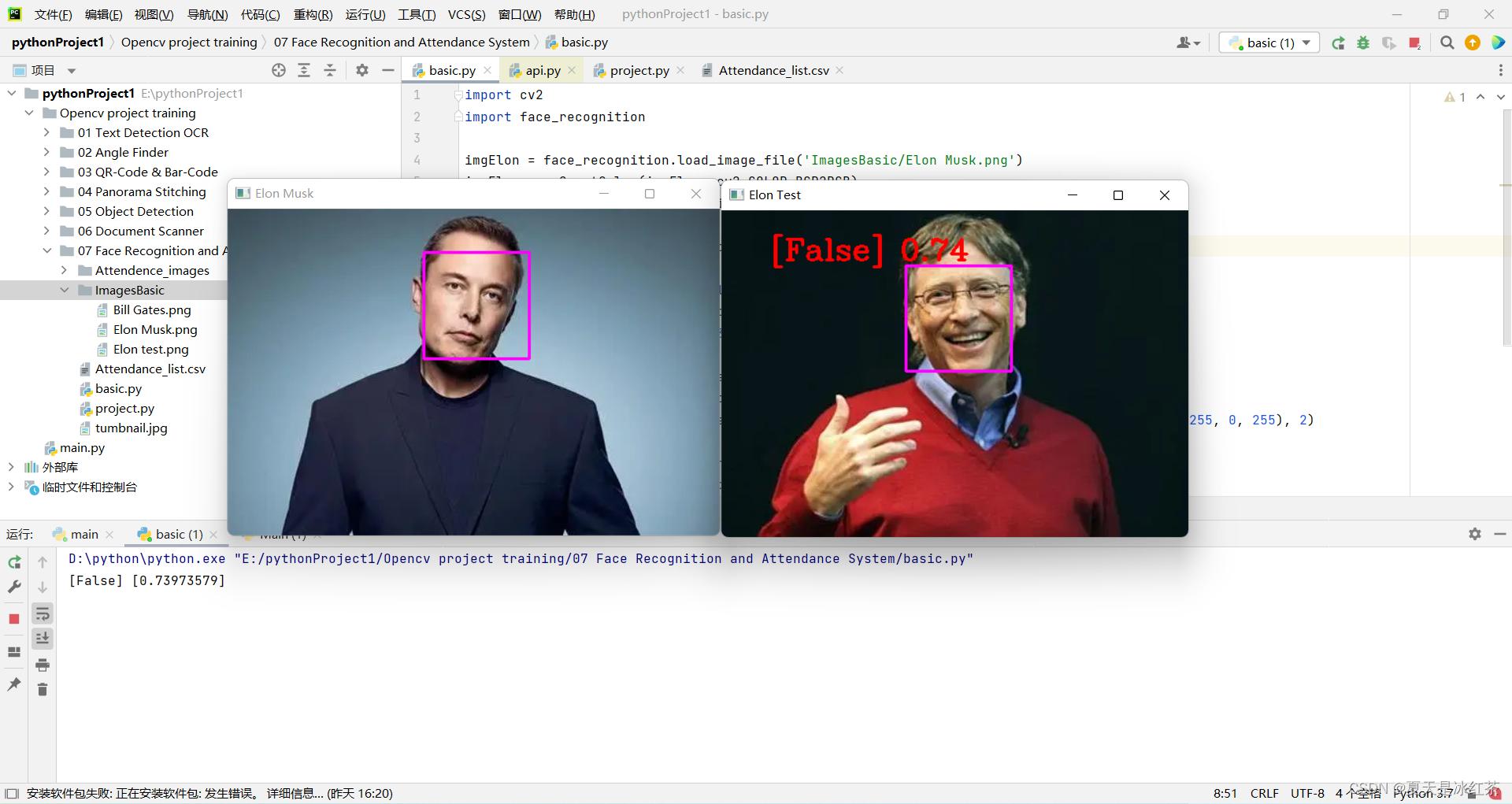Collapse the ImagesBasic folder
The image size is (1512, 804).
tap(65, 290)
